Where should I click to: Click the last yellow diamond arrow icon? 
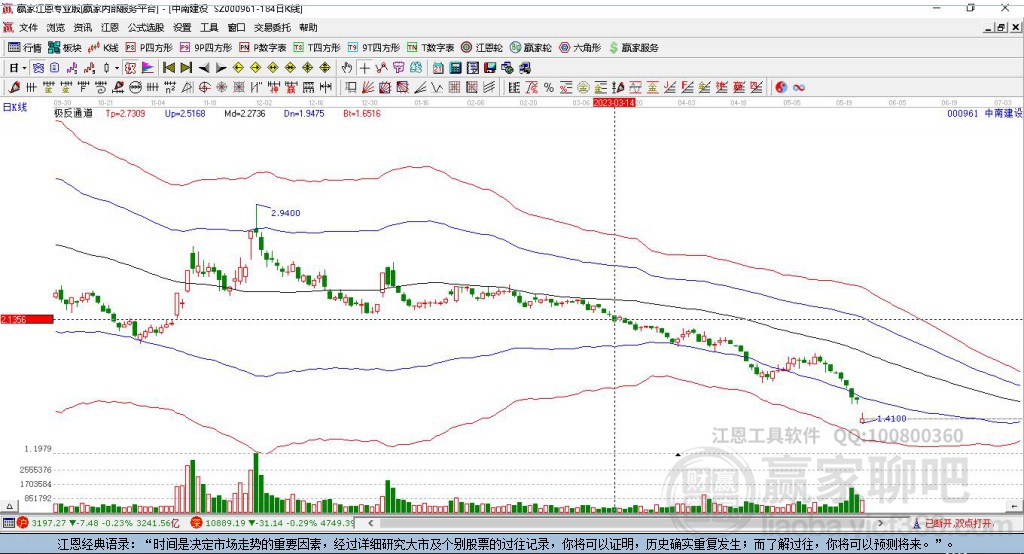click(325, 68)
